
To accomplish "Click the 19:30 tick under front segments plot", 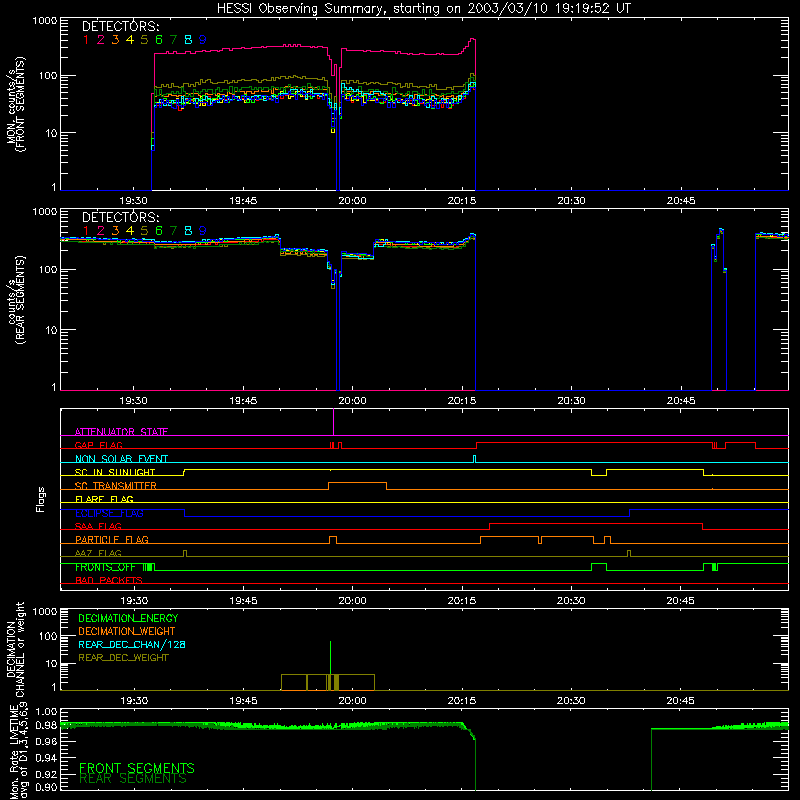I will pyautogui.click(x=134, y=201).
